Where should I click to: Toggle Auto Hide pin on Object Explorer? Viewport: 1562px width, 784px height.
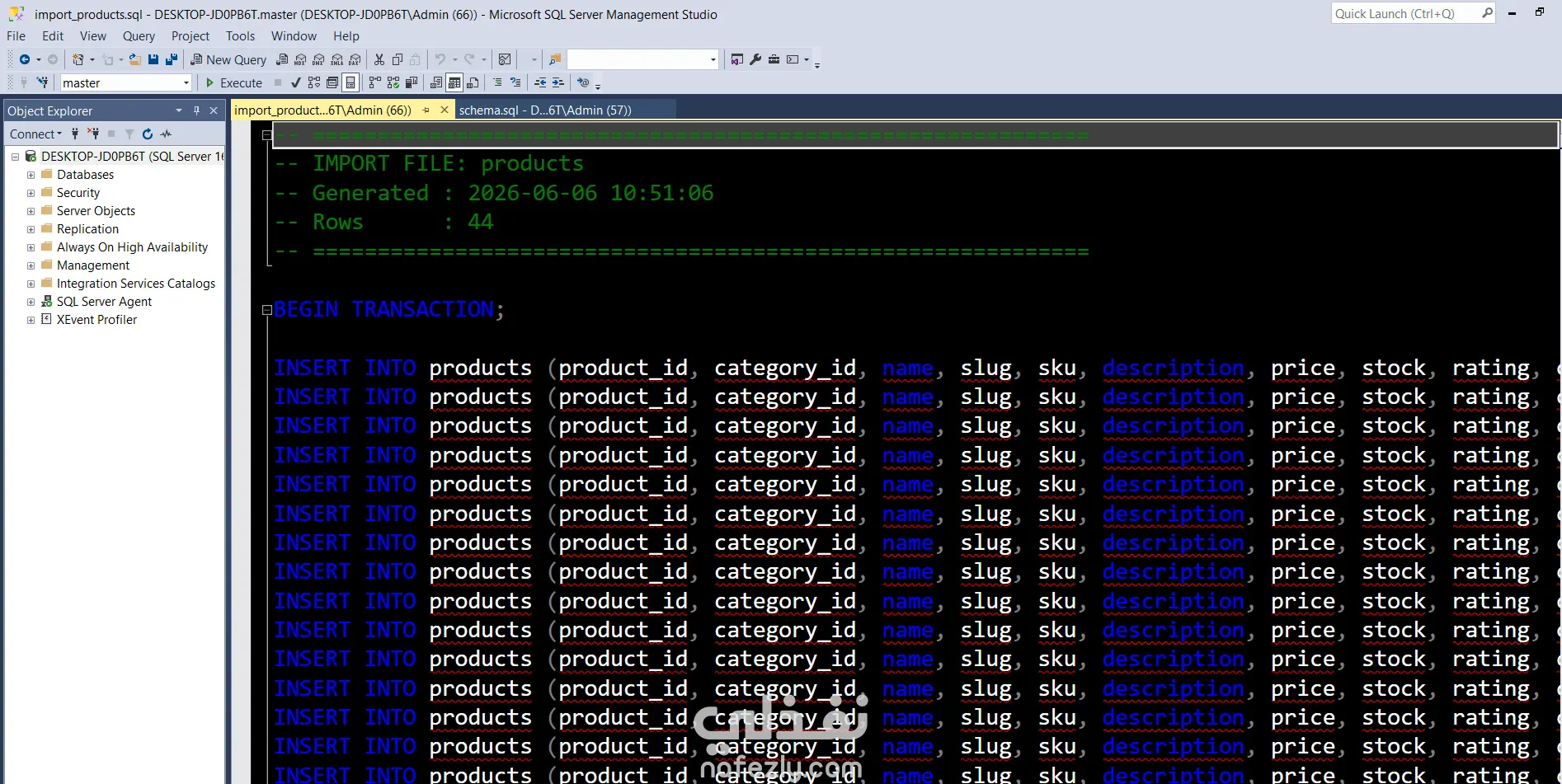coord(196,110)
